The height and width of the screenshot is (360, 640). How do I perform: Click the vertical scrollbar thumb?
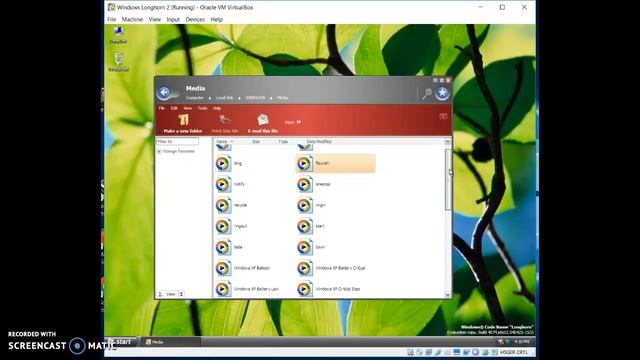[448, 180]
